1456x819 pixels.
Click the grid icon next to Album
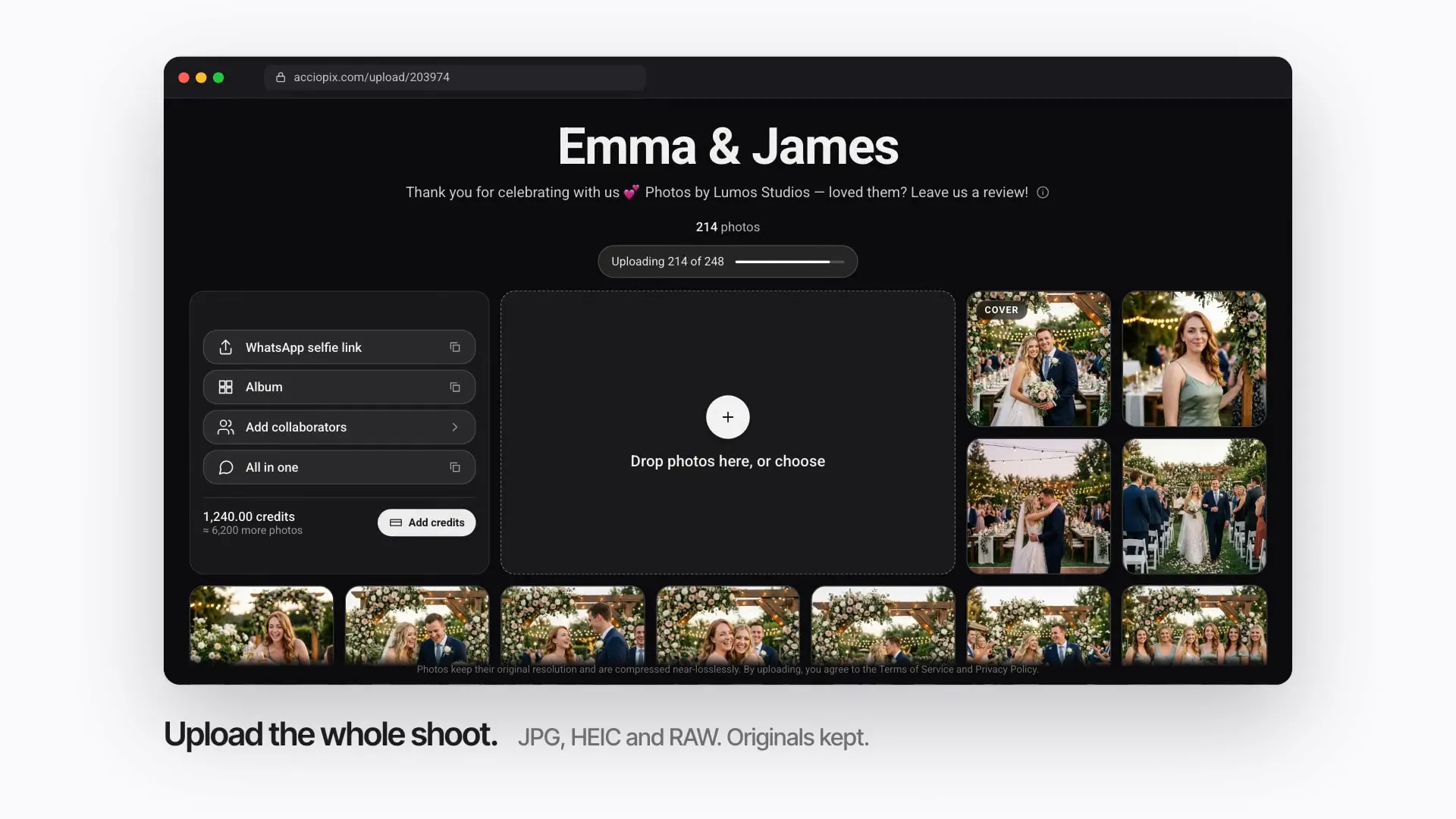[225, 388]
